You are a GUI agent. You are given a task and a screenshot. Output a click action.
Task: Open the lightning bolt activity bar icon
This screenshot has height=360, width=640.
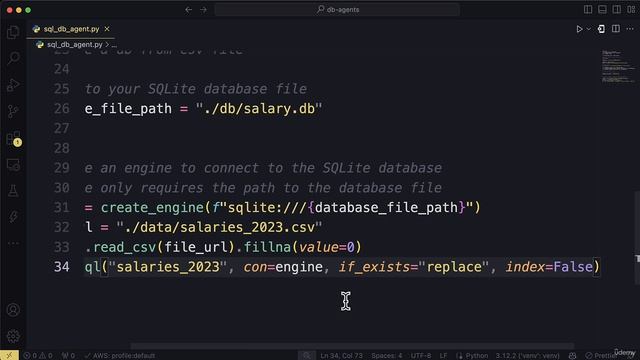(x=13, y=217)
